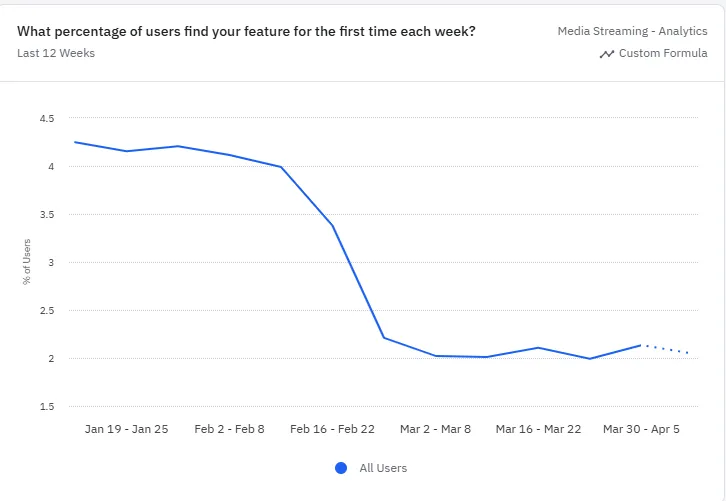Viewport: 726px width, 501px height.
Task: Click the Custom Formula label
Action: click(663, 53)
